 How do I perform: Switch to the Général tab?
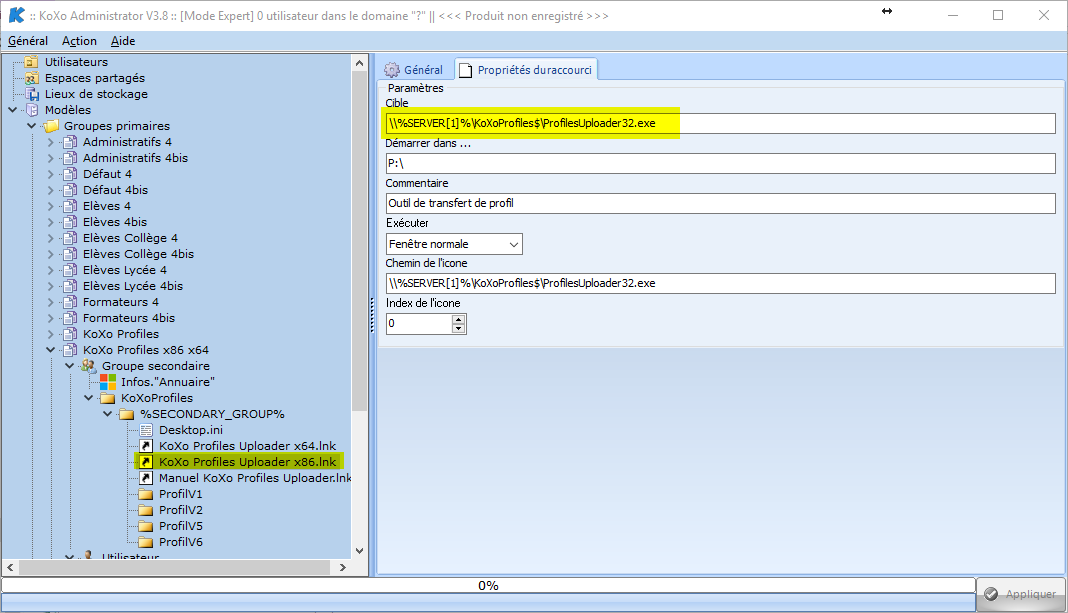coord(413,69)
